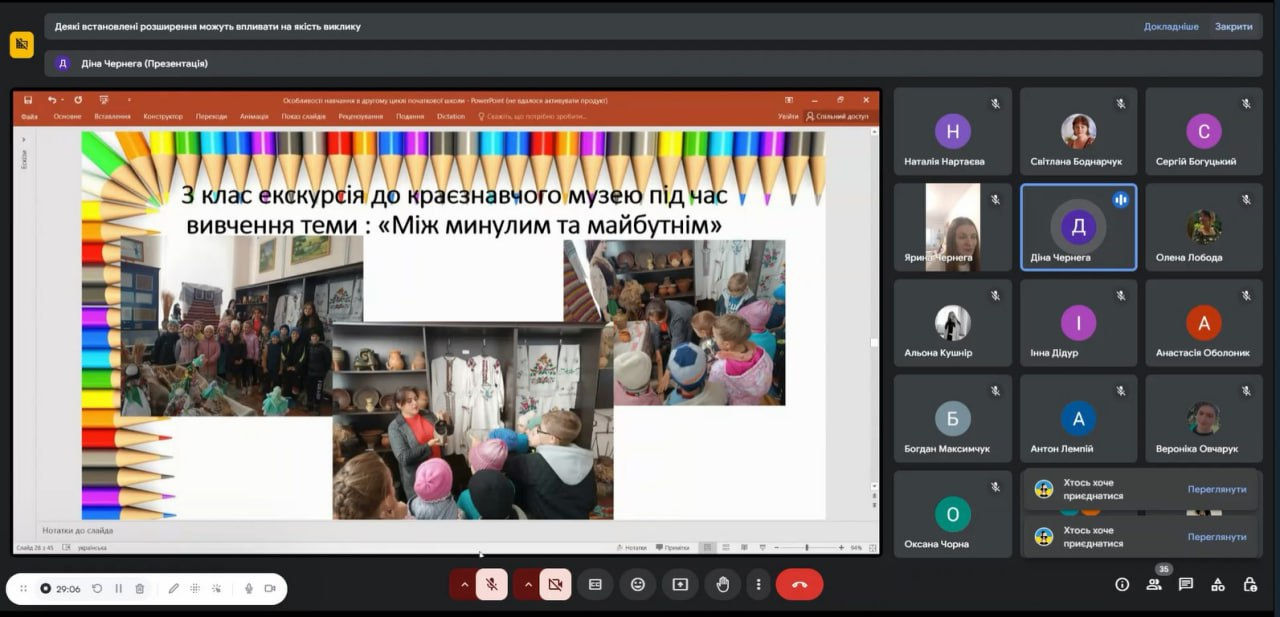The width and height of the screenshot is (1280, 617).
Task: Toggle the recorder microphone icon
Action: (248, 588)
